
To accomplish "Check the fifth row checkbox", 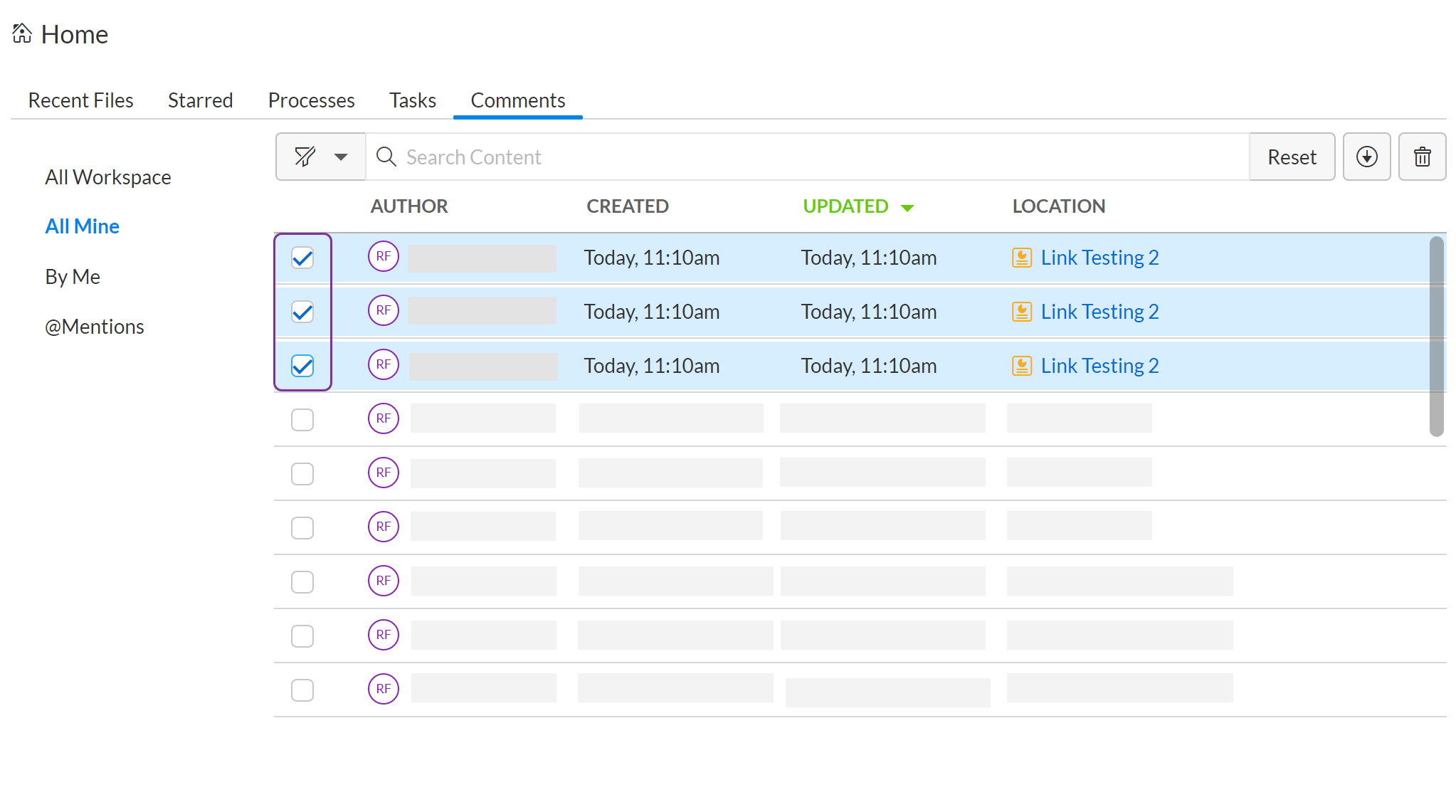I will pos(302,474).
